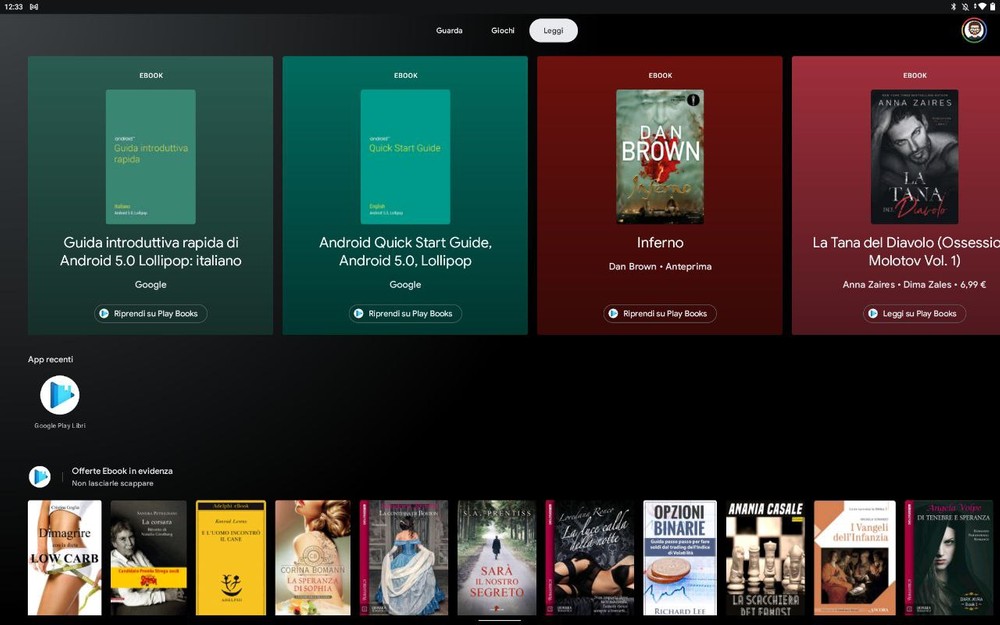Select I Vangeli dell'Infanzia ebook
Viewport: 1000px width, 625px height.
855,557
